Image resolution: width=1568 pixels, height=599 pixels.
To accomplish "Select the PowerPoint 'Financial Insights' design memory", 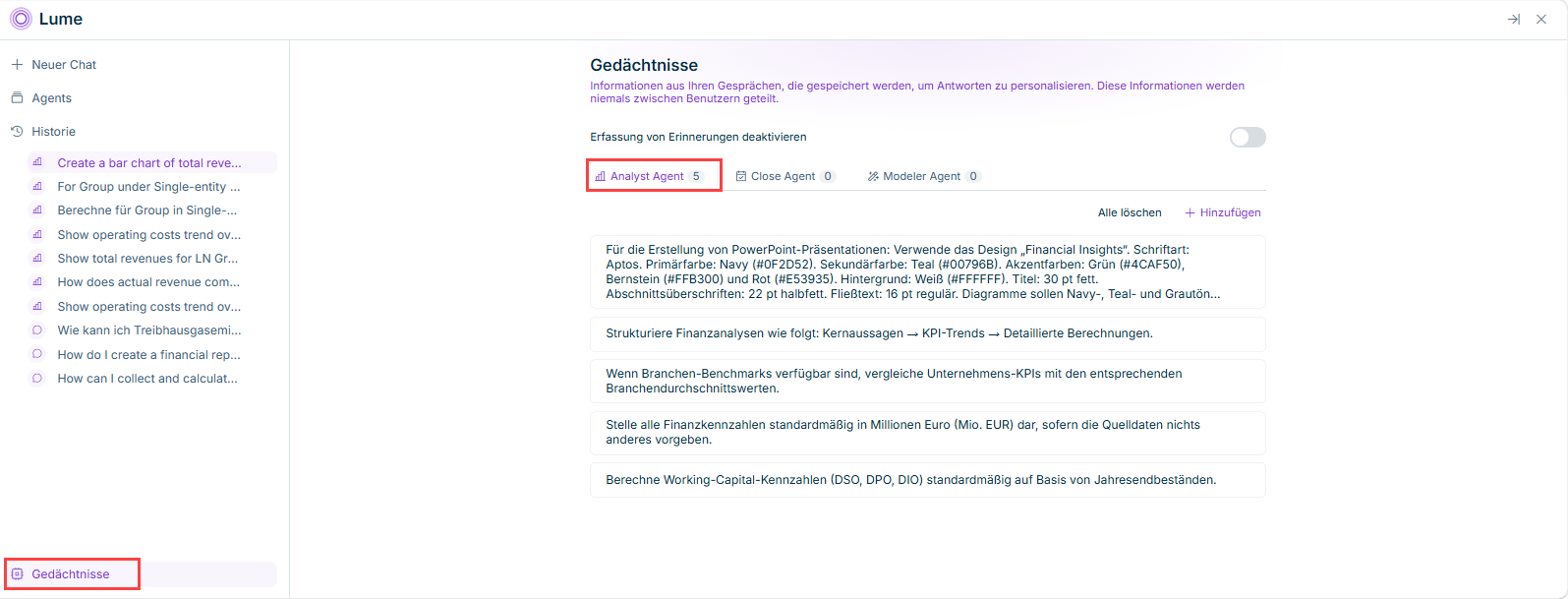I will coord(927,272).
